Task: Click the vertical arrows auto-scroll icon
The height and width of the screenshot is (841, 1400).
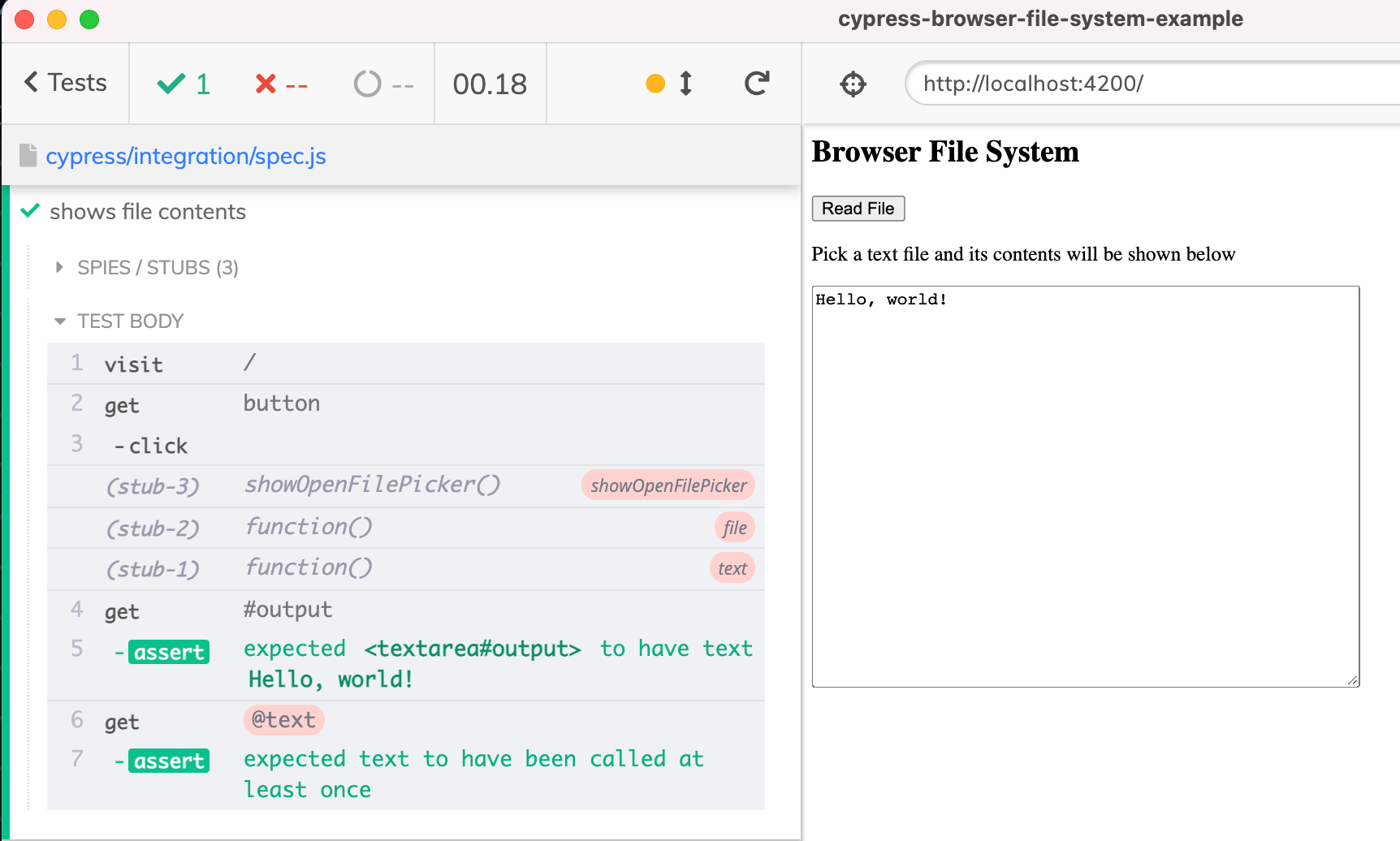Action: (685, 83)
